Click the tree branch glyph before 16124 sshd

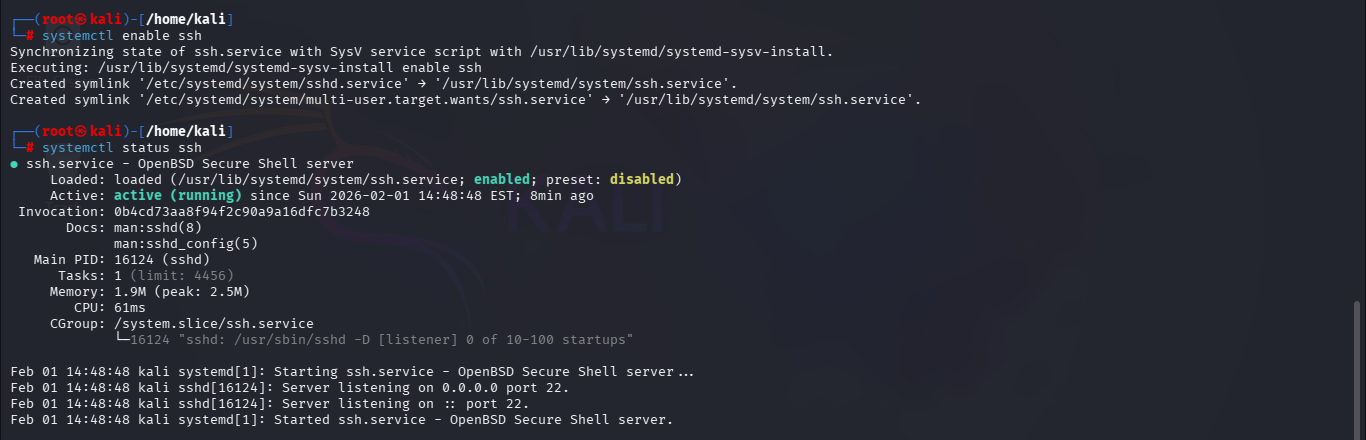pyautogui.click(x=122, y=340)
